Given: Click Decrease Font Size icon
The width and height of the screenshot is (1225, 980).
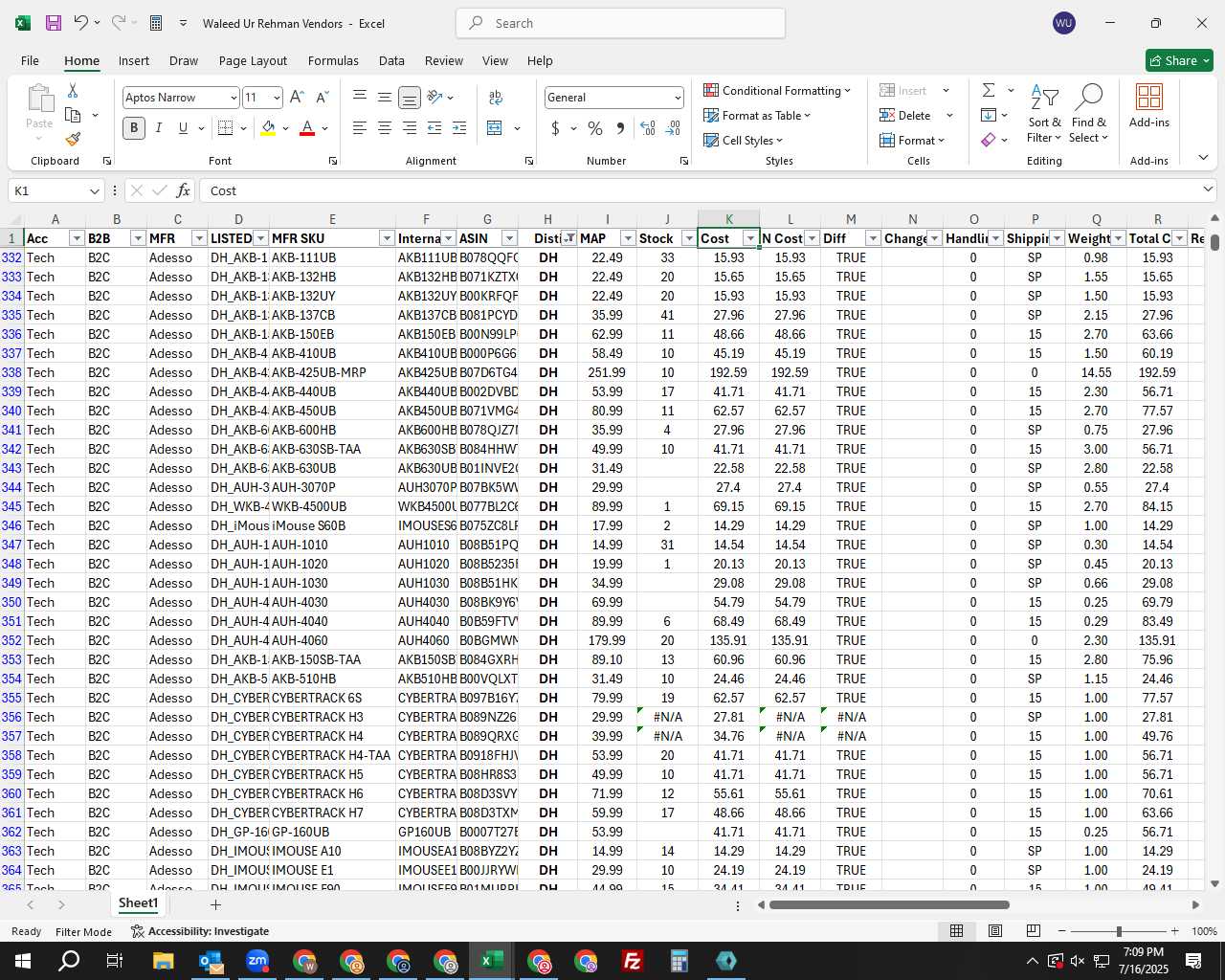Looking at the screenshot, I should pos(322,98).
